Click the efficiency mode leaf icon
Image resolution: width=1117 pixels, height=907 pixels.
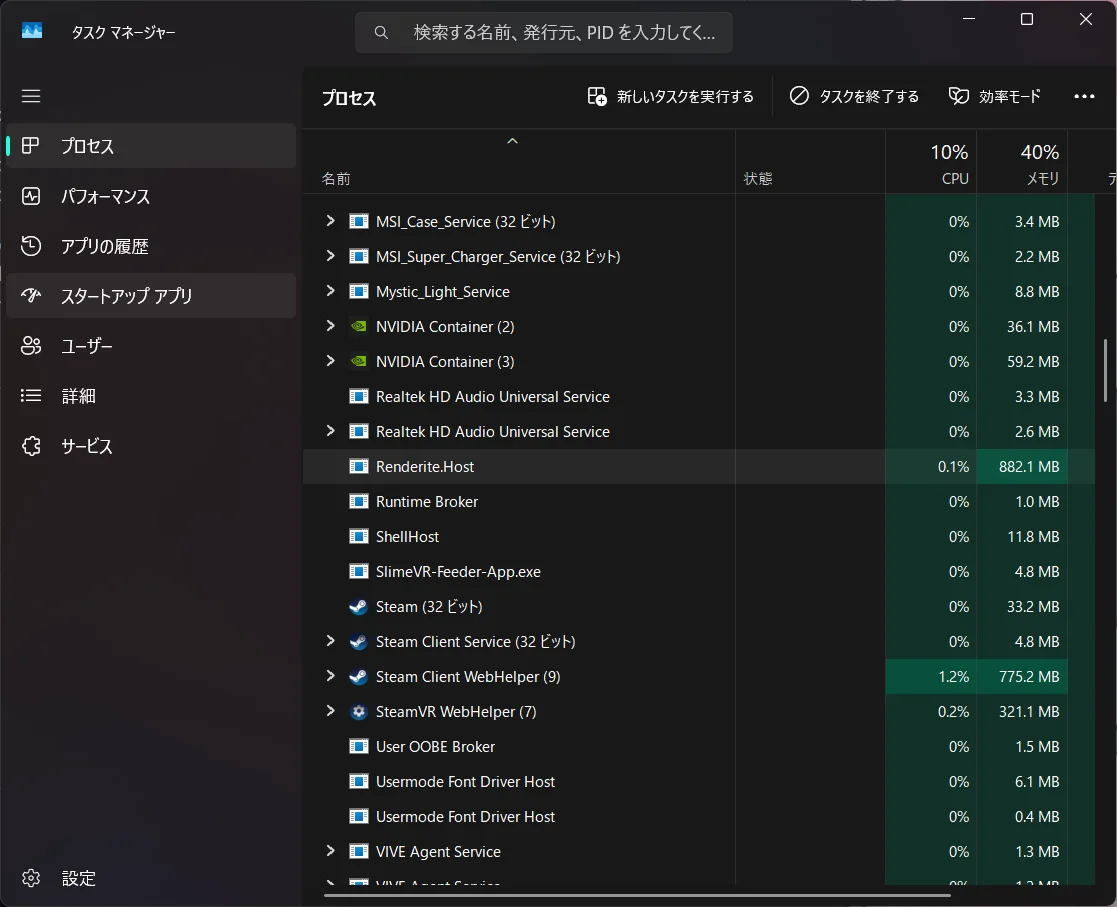point(959,95)
